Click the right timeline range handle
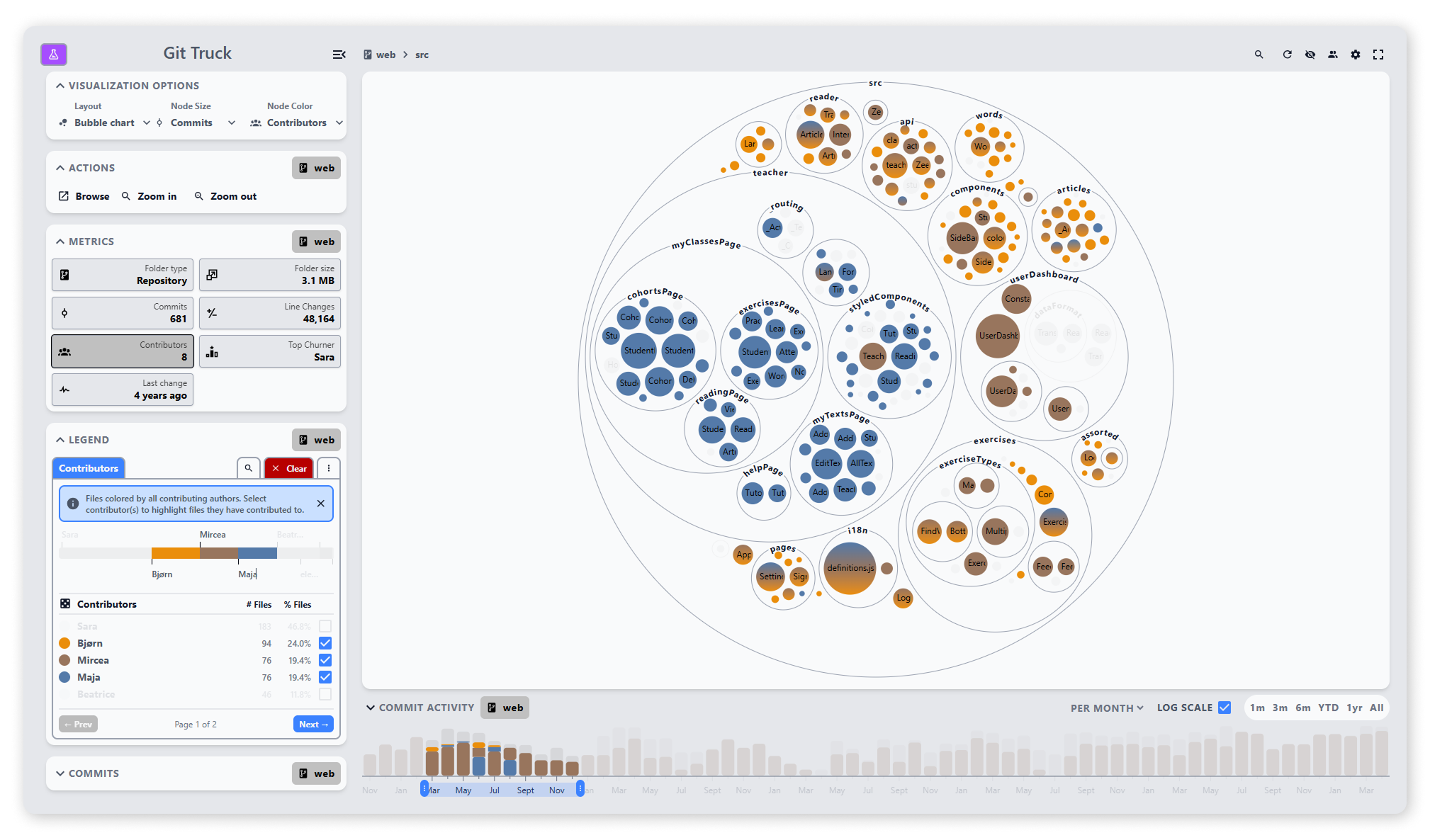The image size is (1430, 840). pos(580,788)
